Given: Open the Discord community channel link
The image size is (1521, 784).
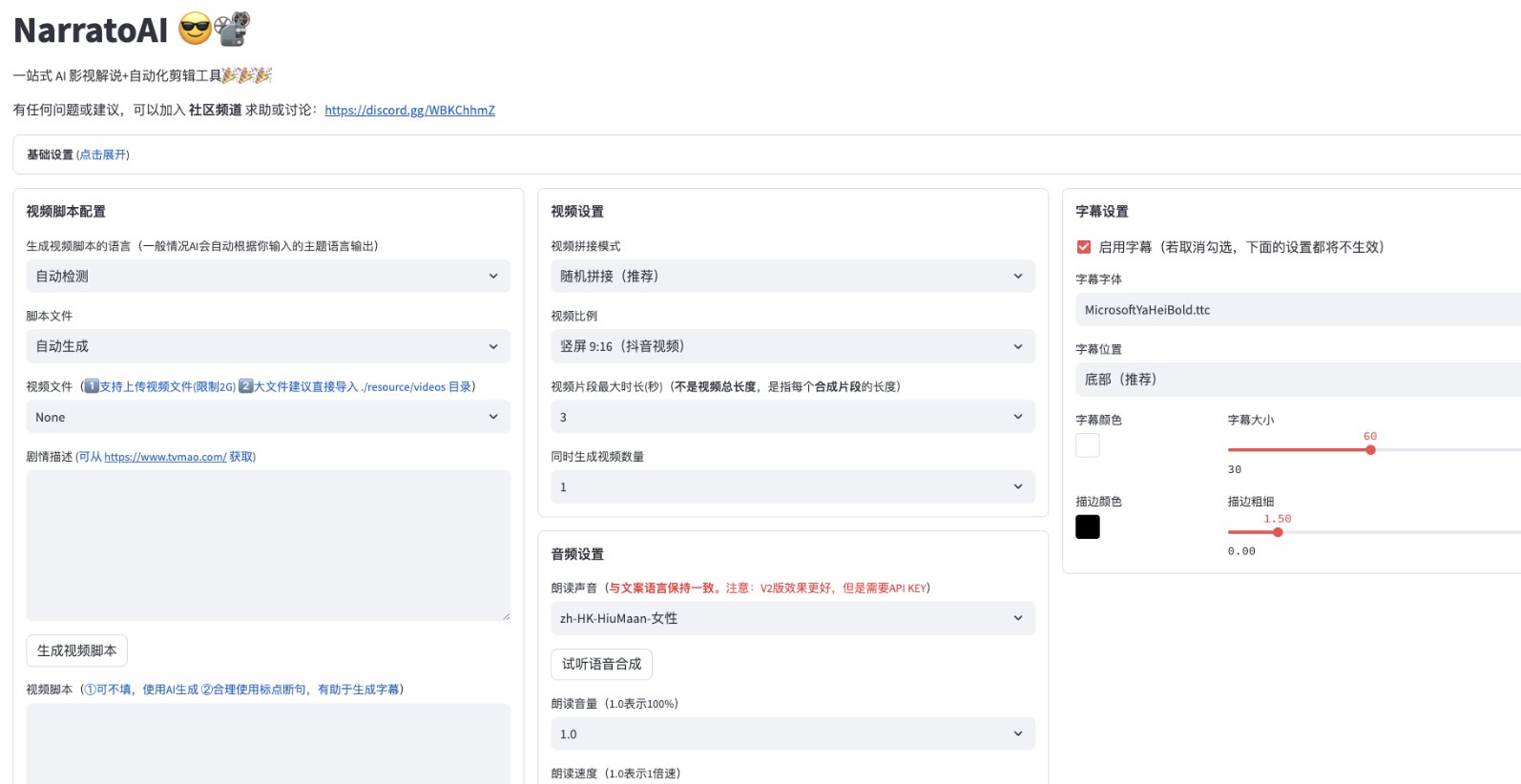Looking at the screenshot, I should point(409,110).
